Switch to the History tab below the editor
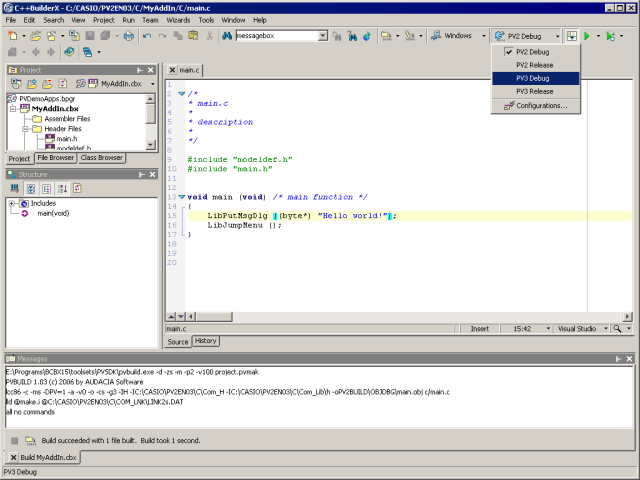 coord(205,341)
